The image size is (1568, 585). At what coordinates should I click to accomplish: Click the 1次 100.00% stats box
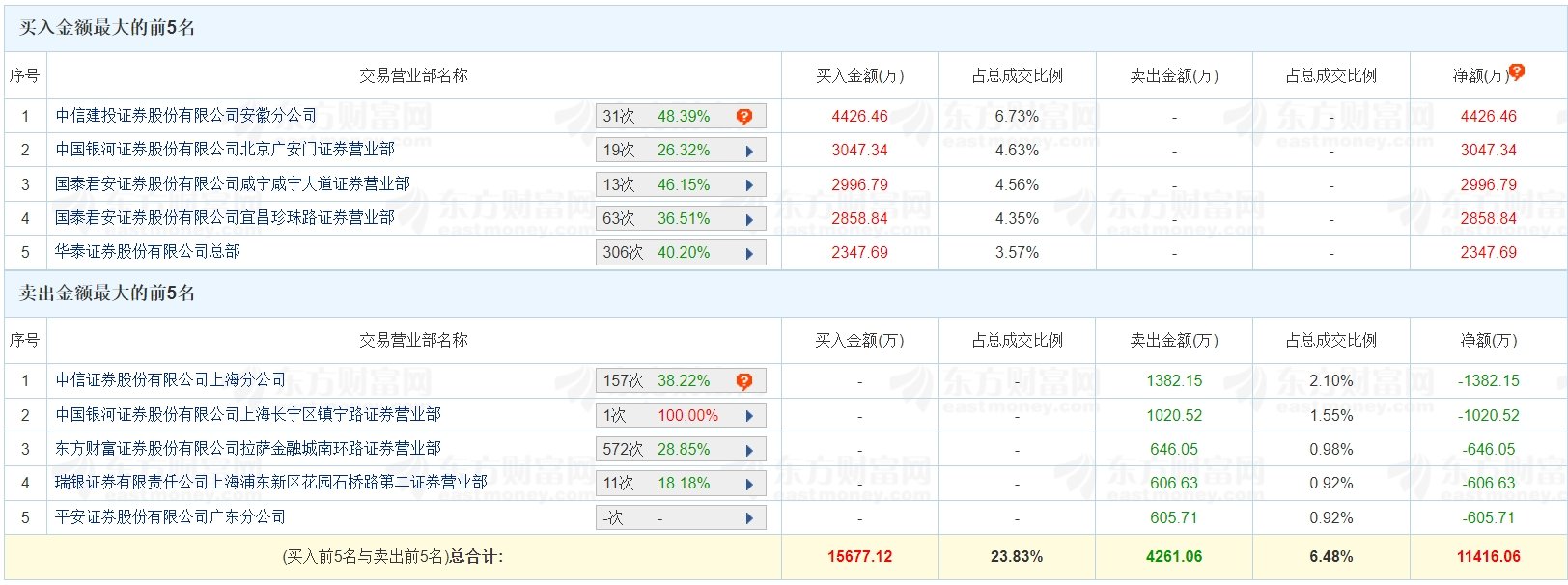point(666,416)
